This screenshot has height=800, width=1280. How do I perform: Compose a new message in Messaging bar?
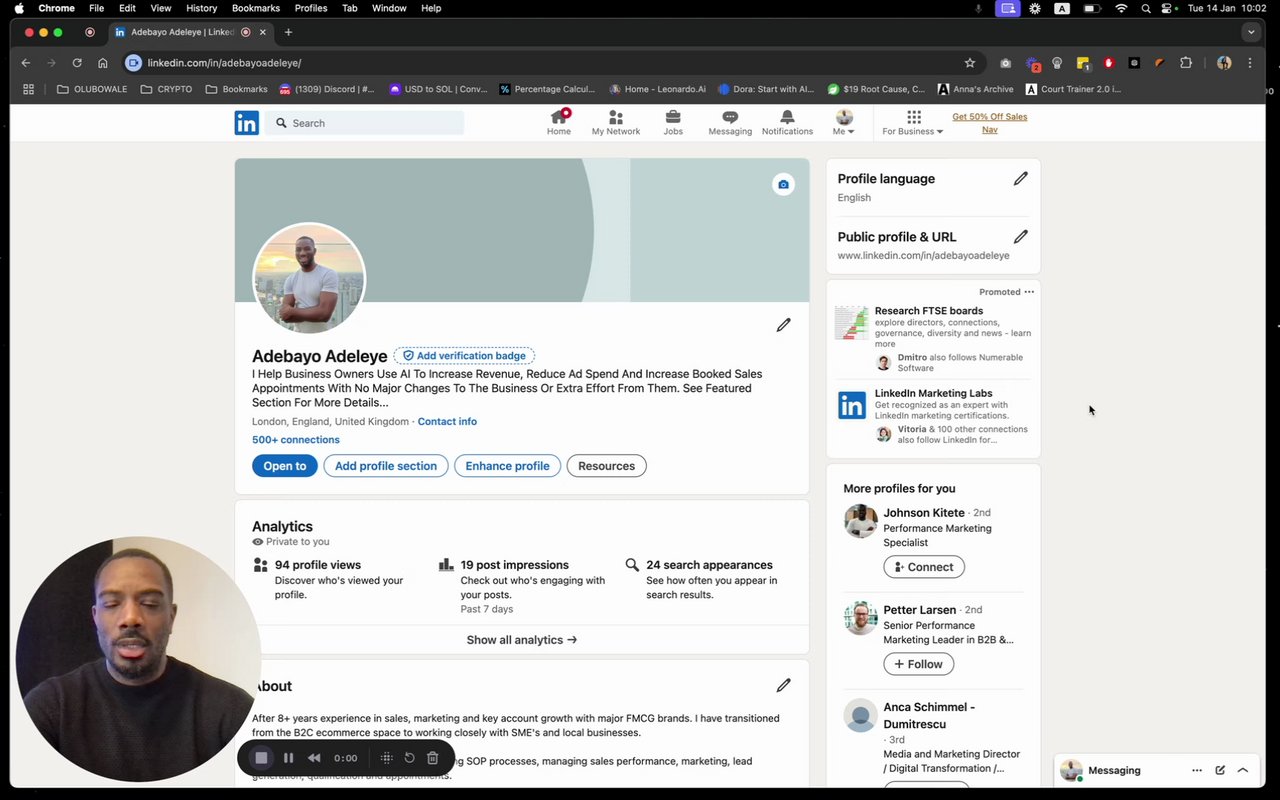point(1220,770)
